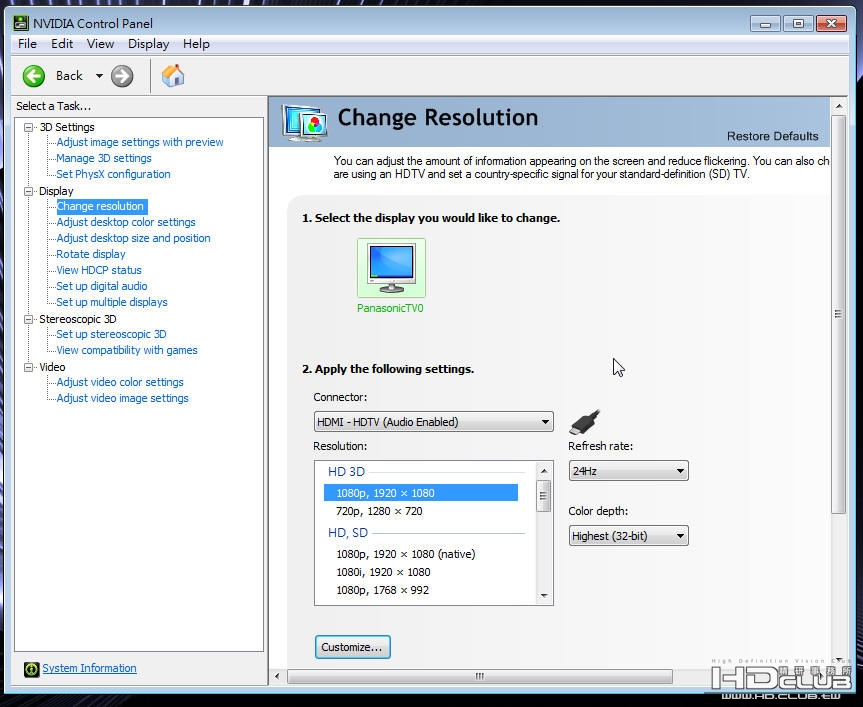Open Set up stereoscopic 3D task
This screenshot has width=863, height=707.
pos(111,334)
